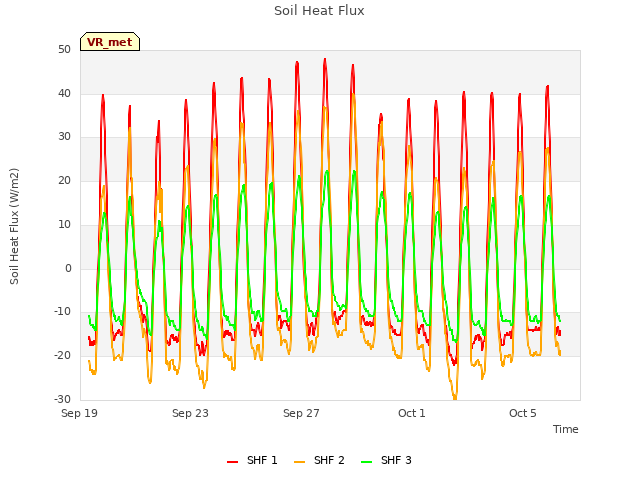
Task: Click the green SHF 3 legend marker
Action: tap(367, 462)
